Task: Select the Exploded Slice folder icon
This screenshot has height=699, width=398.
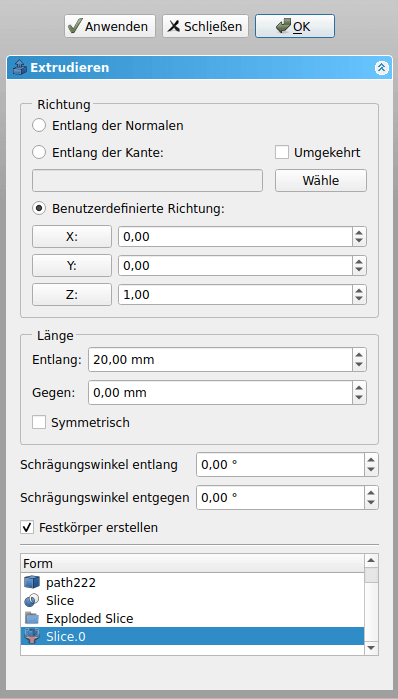Action: coord(32,619)
